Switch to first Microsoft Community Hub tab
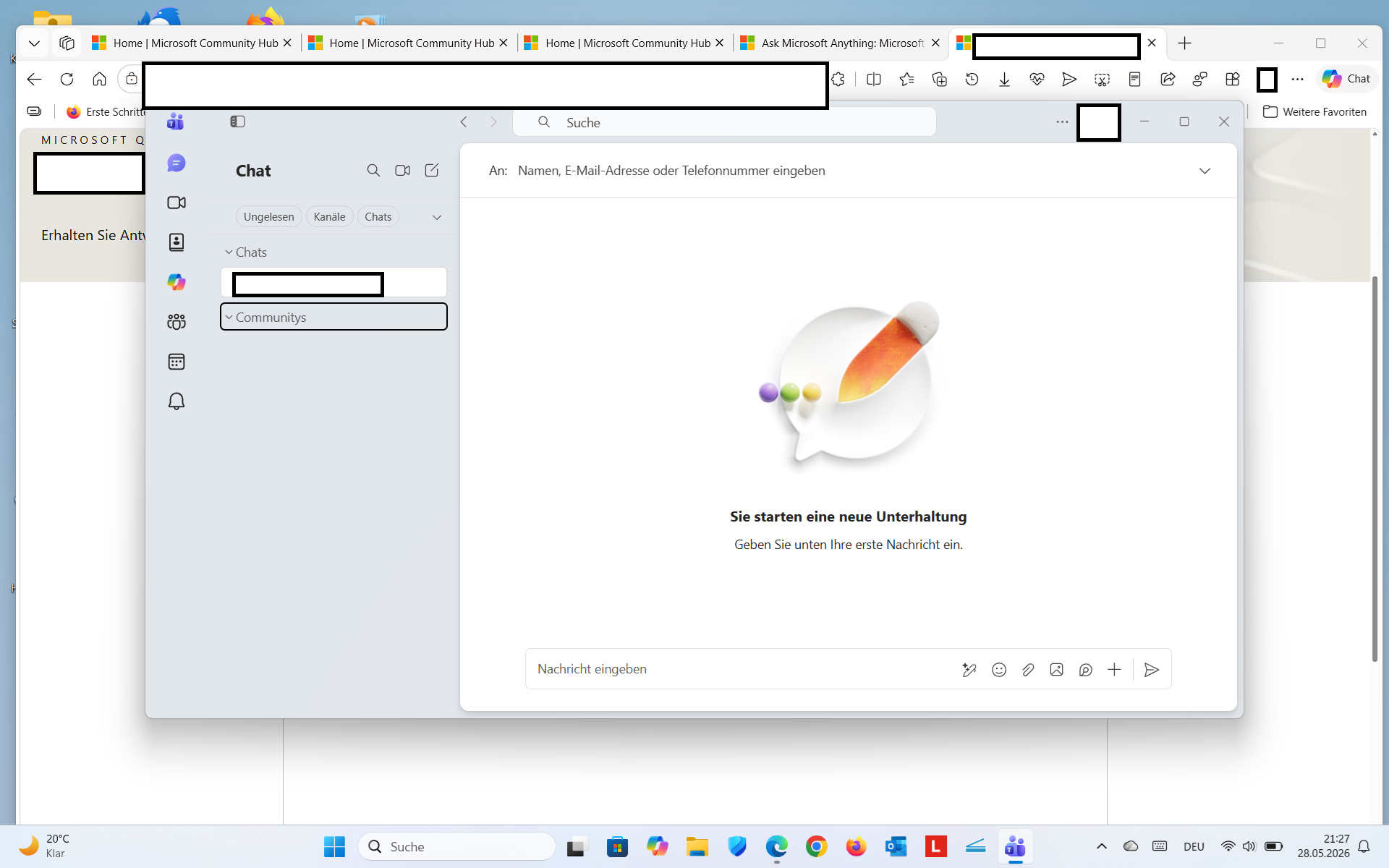Screen dimensions: 1389x868 [192, 43]
